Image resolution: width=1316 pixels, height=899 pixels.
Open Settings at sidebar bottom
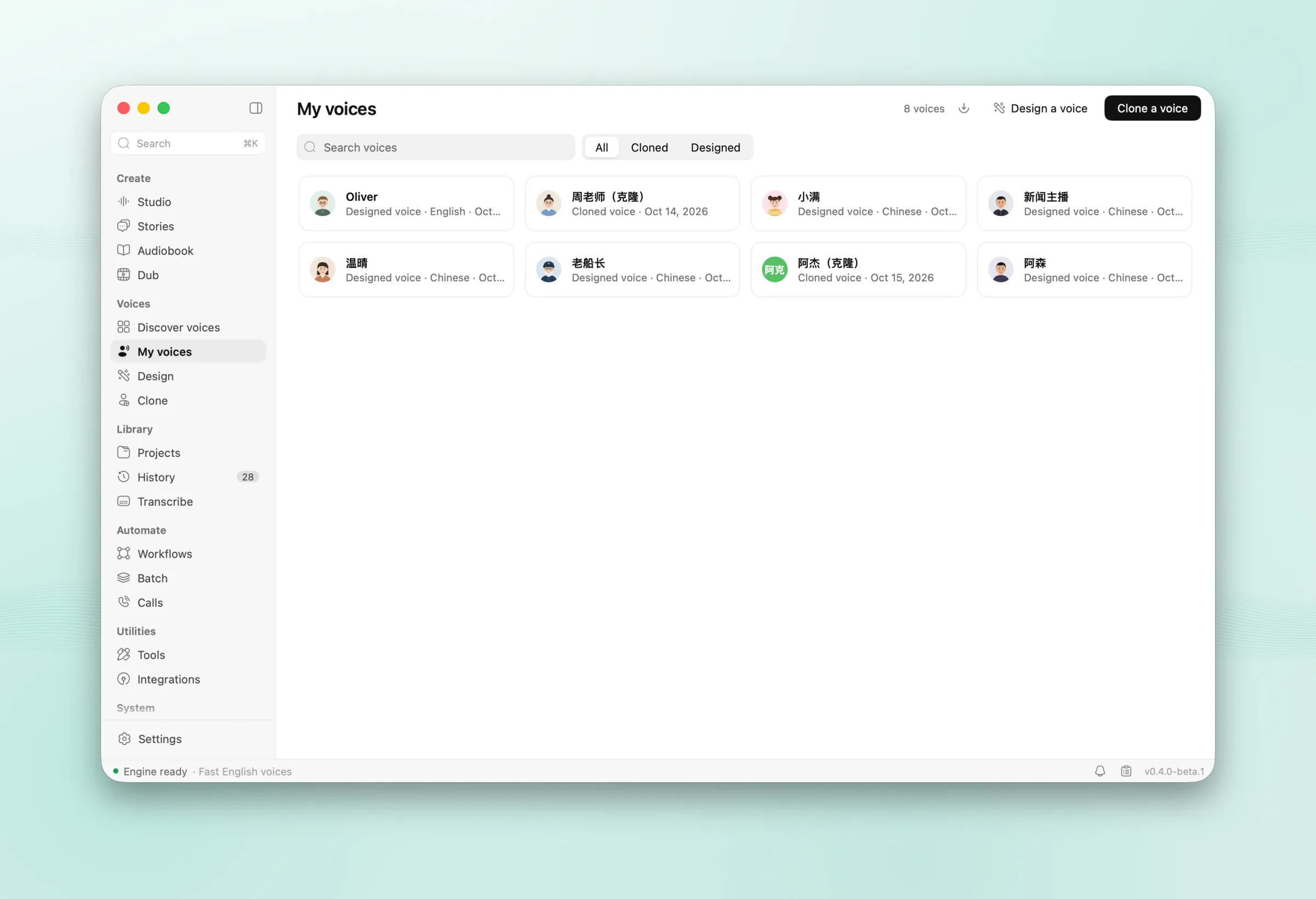click(188, 739)
